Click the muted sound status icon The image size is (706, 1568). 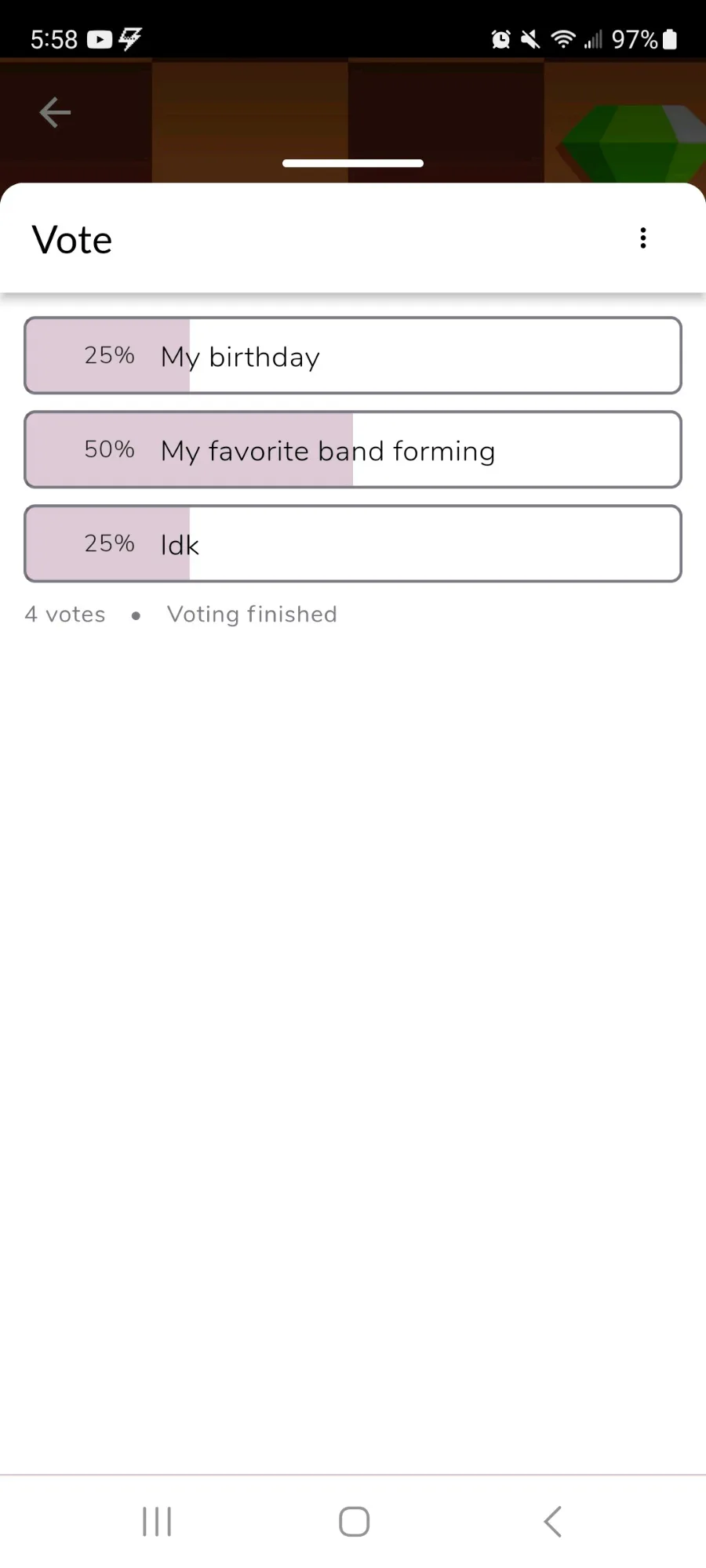[530, 39]
